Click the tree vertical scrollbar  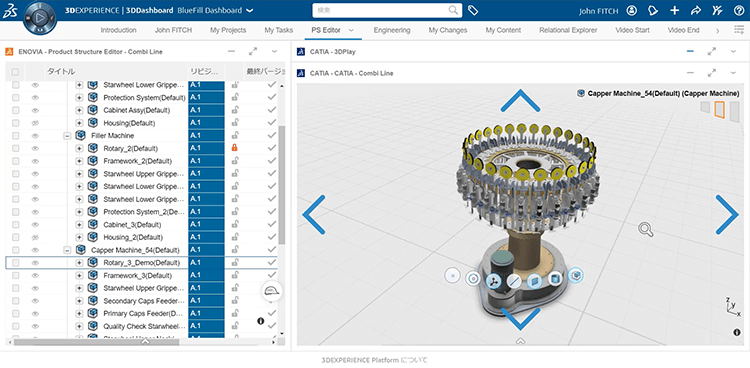282,185
